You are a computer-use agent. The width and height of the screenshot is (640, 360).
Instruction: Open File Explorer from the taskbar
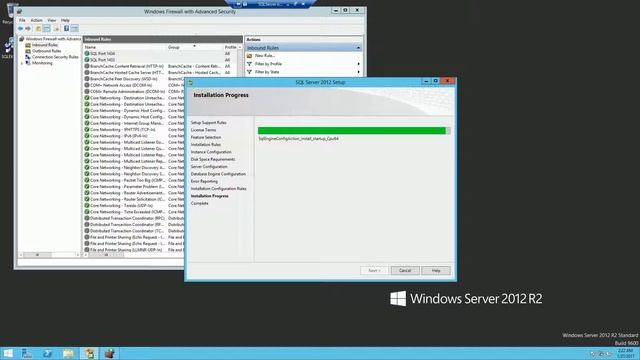[x=68, y=353]
